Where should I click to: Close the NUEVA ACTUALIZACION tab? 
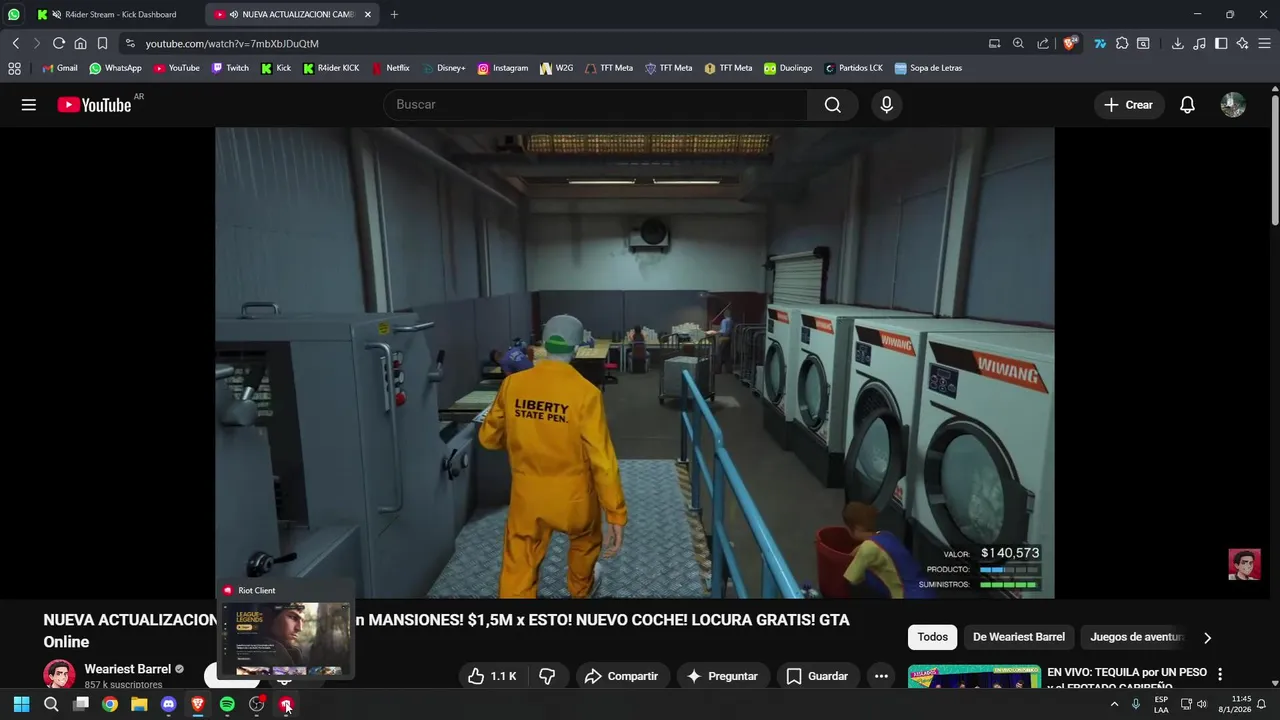pyautogui.click(x=368, y=14)
